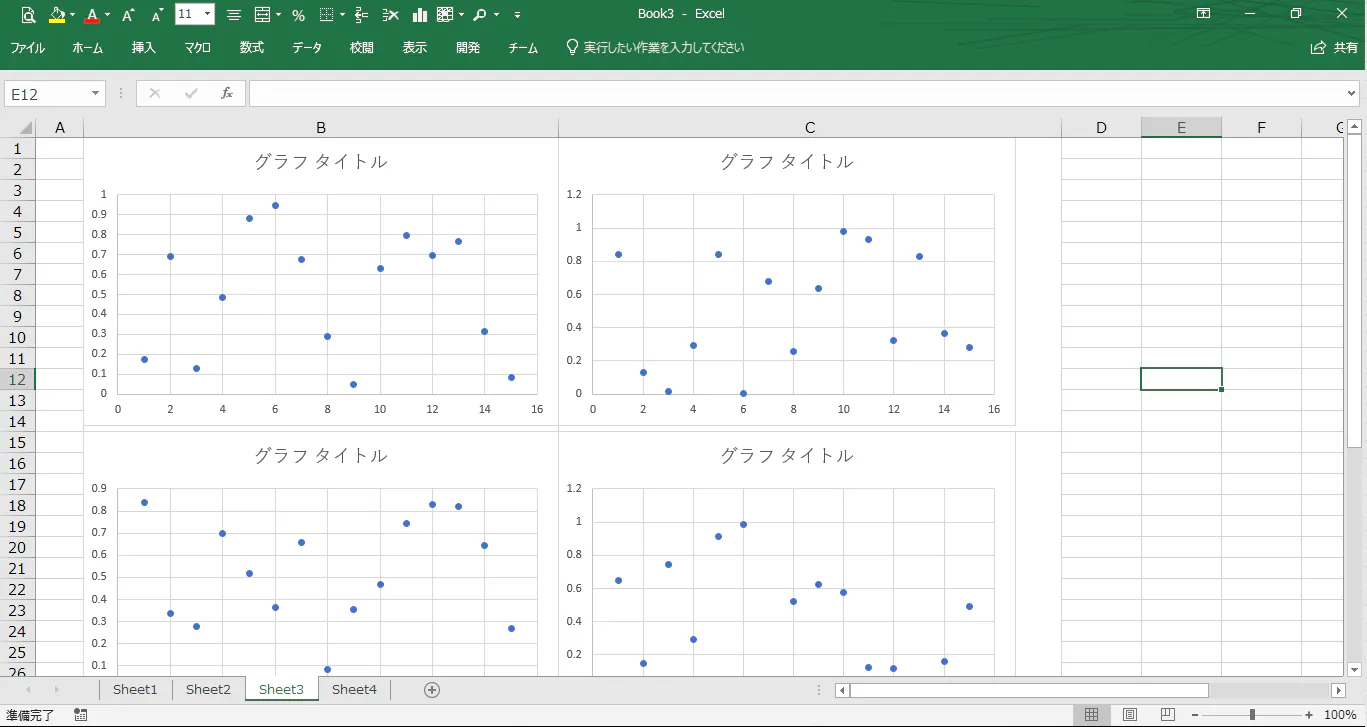
Task: Insert column chart icon in toolbar
Action: click(419, 15)
